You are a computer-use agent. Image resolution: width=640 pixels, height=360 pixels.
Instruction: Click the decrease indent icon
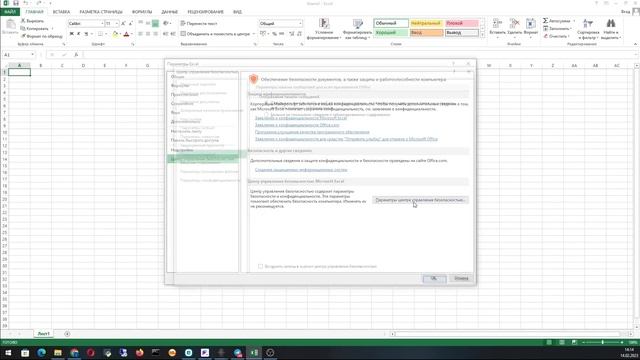point(165,34)
